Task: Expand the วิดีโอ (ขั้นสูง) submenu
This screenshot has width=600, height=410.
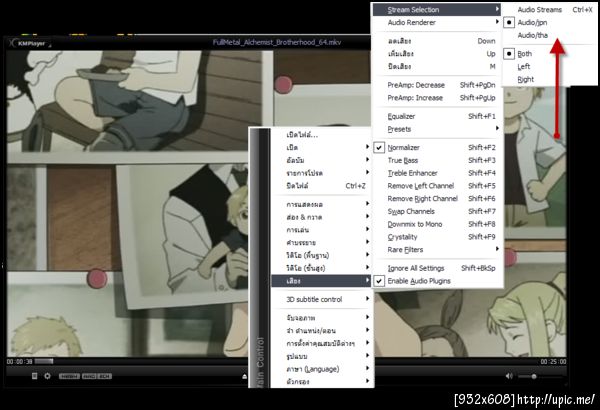Action: tap(321, 268)
